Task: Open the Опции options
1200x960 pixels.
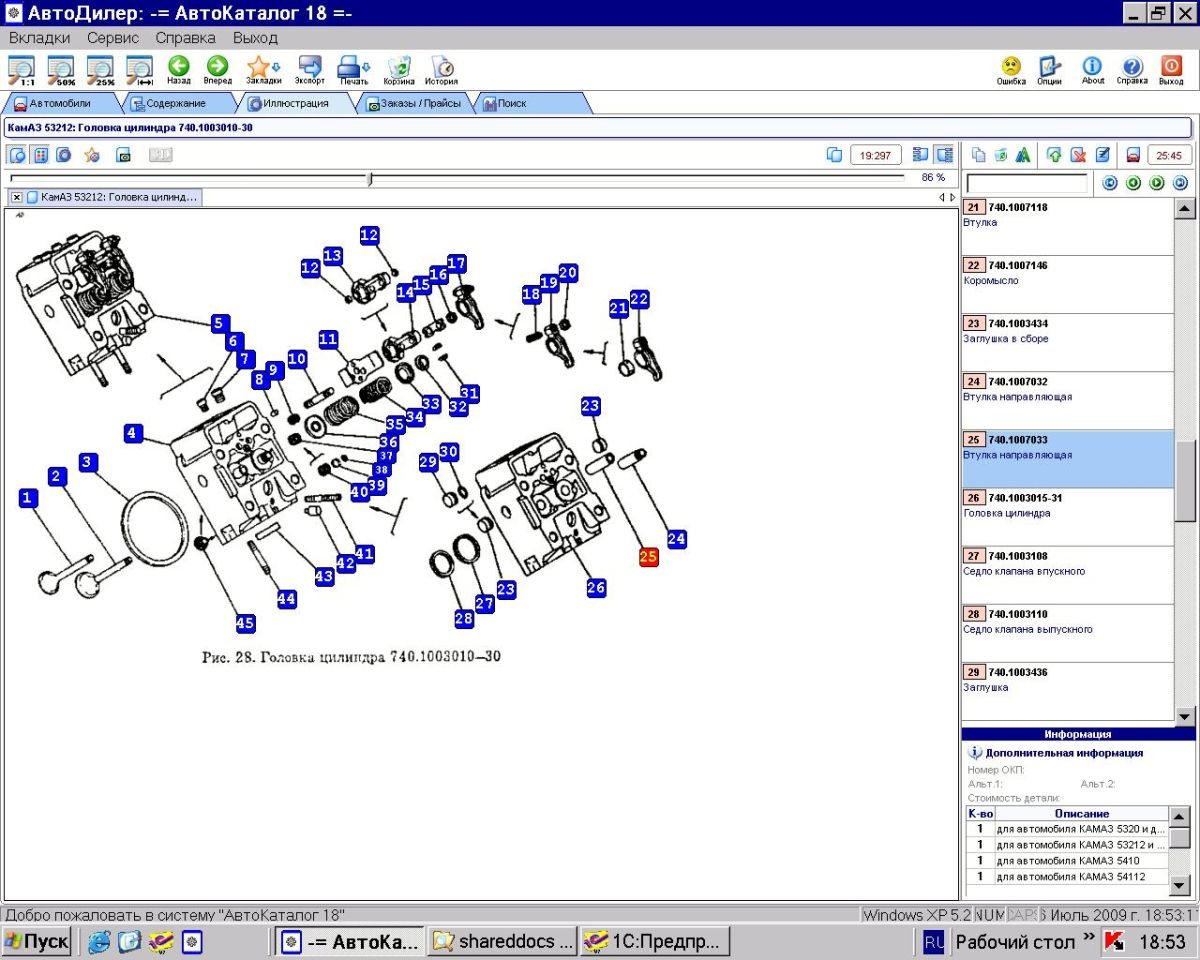Action: click(1049, 69)
